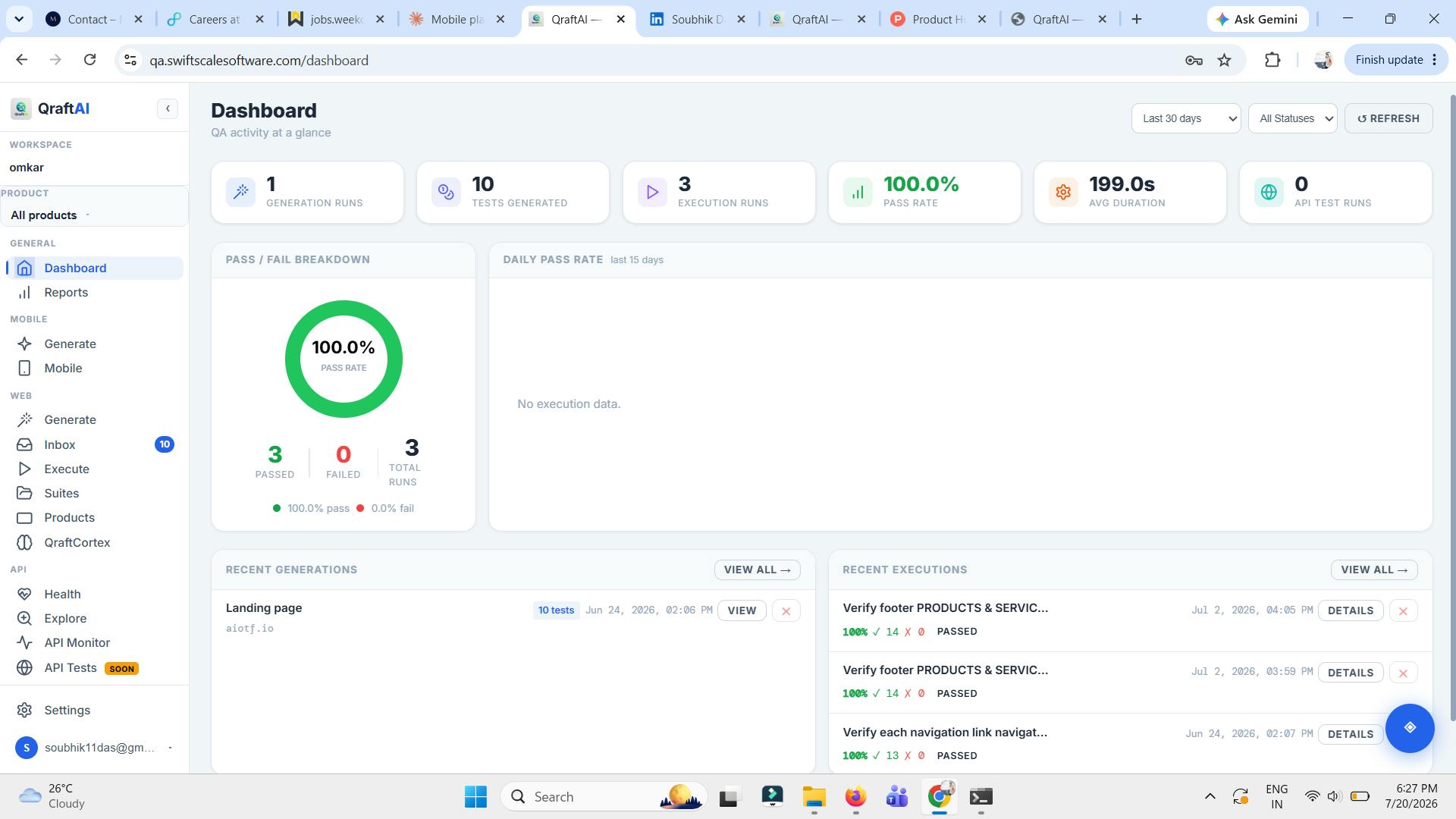The image size is (1456, 819).
Task: Expand the soubhik11das account menu
Action: 95,747
